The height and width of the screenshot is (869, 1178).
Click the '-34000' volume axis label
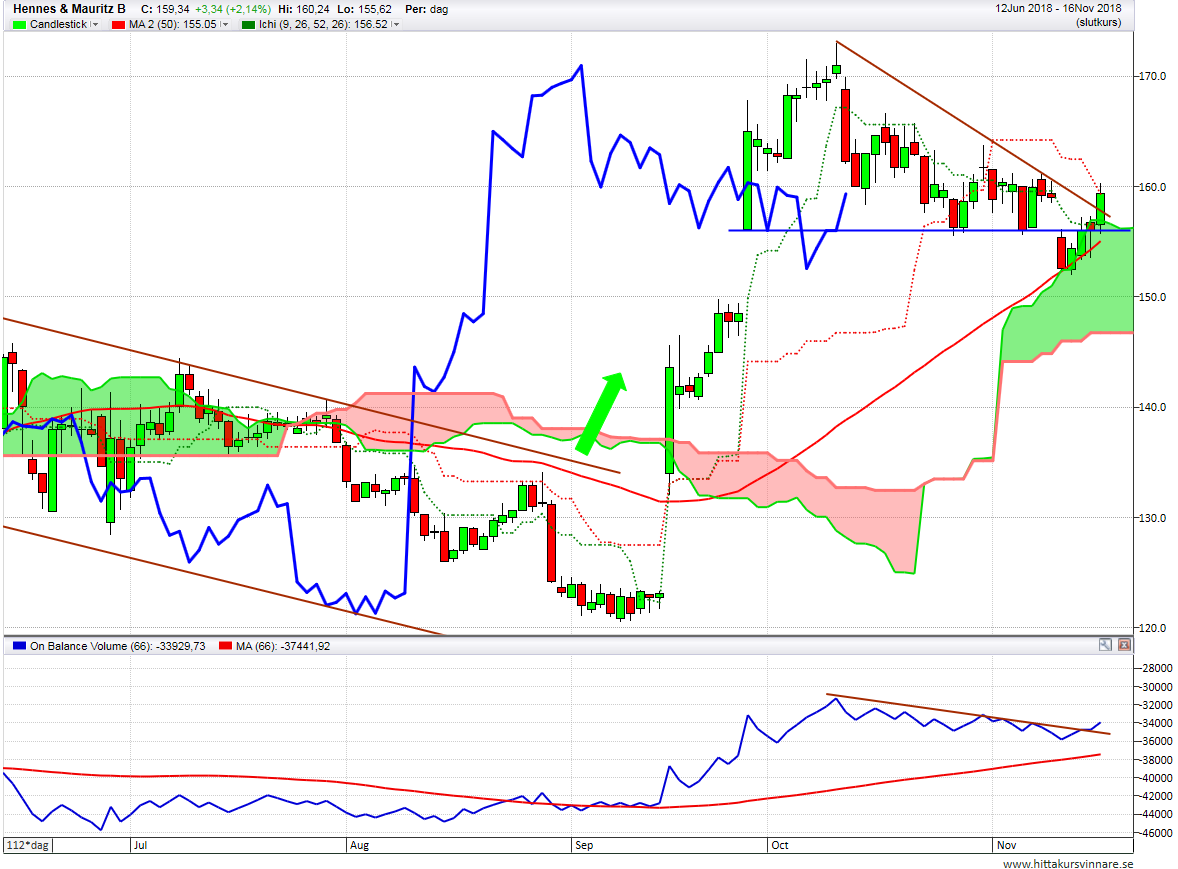point(1157,723)
